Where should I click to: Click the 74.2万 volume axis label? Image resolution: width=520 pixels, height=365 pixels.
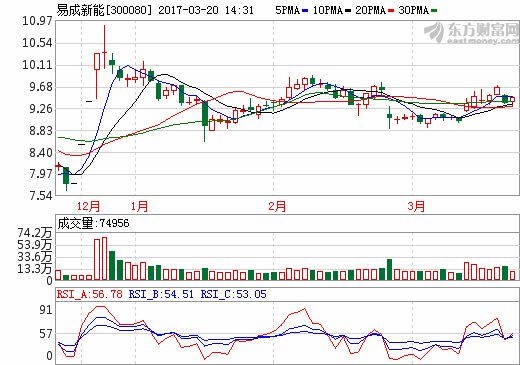tap(35, 233)
